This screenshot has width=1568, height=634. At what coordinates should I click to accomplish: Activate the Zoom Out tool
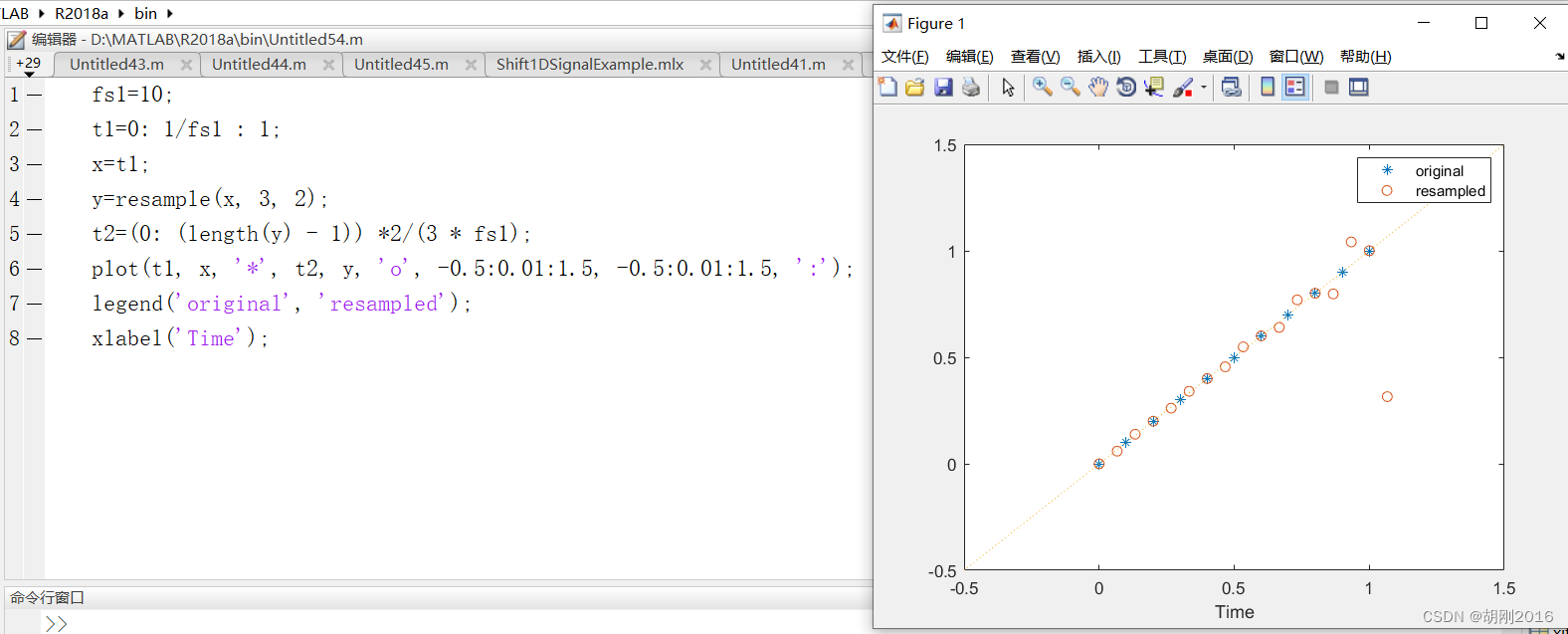click(x=1071, y=88)
